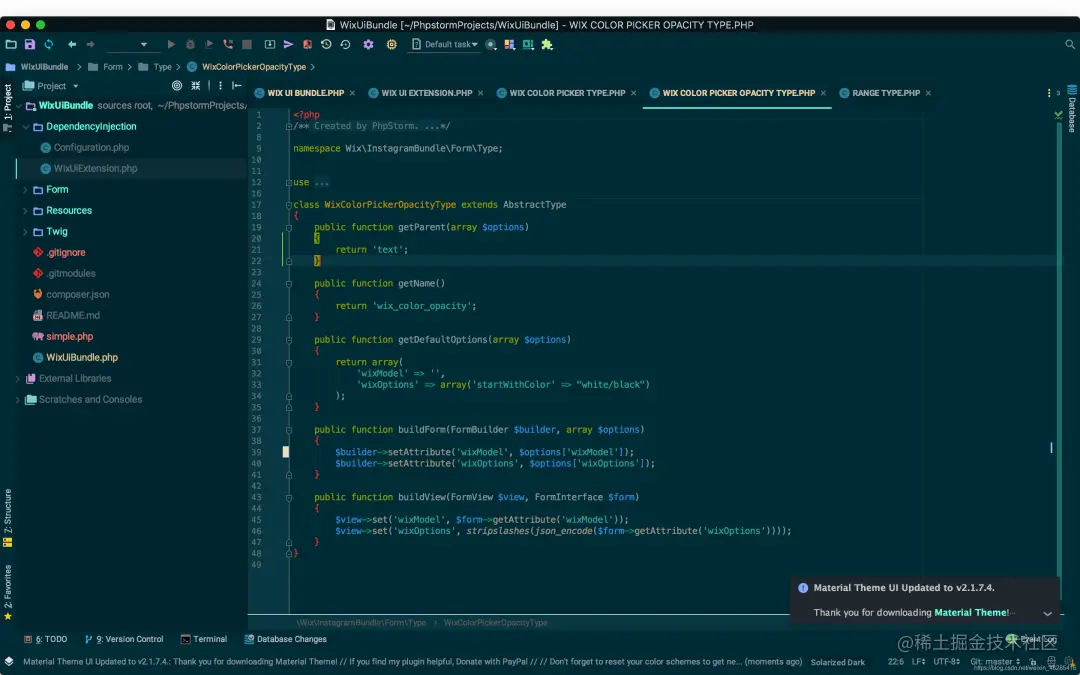Close WIX COLOR PICKER OPACITY TYPE.PHP tab
Image resolution: width=1080 pixels, height=675 pixels.
pyautogui.click(x=823, y=93)
